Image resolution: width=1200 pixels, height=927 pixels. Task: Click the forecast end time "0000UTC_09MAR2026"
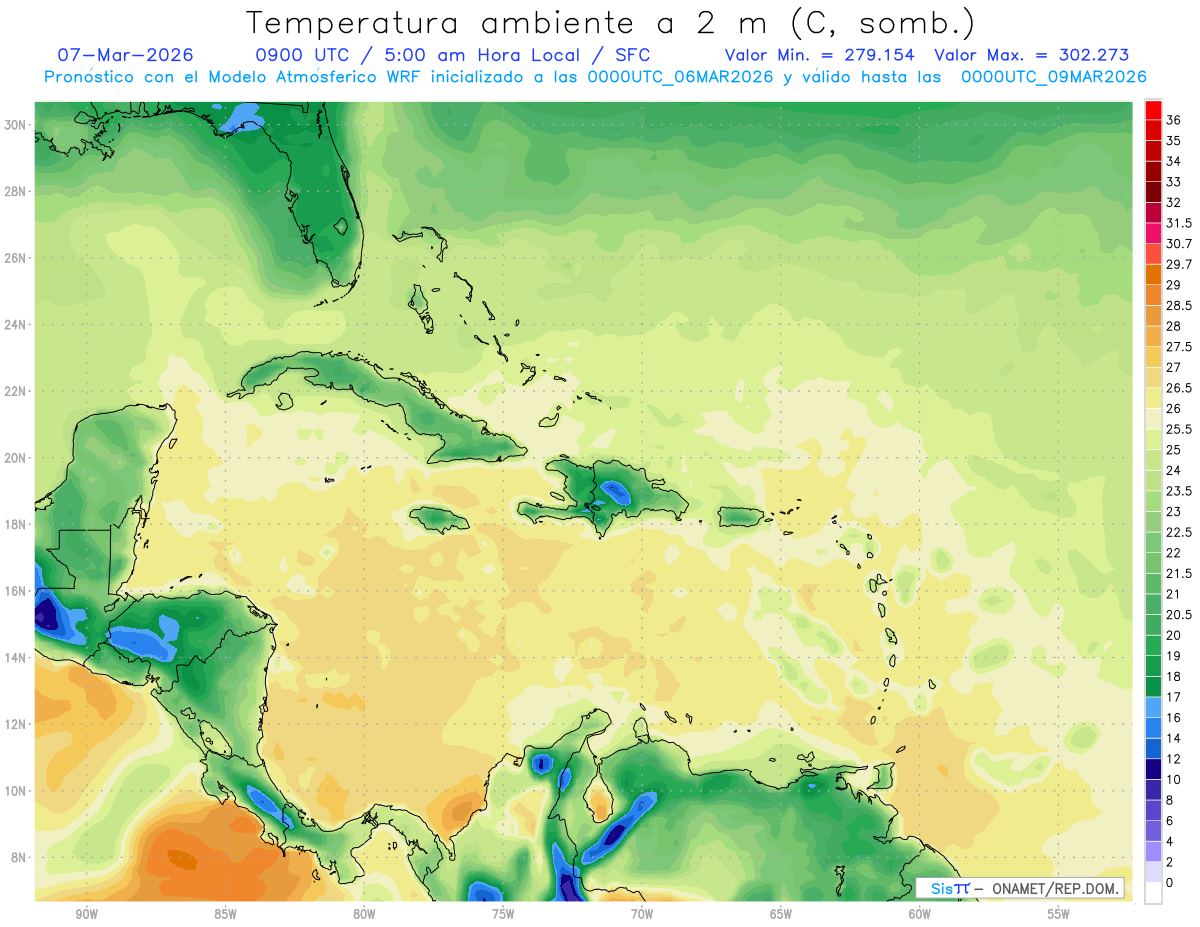(x=1053, y=77)
